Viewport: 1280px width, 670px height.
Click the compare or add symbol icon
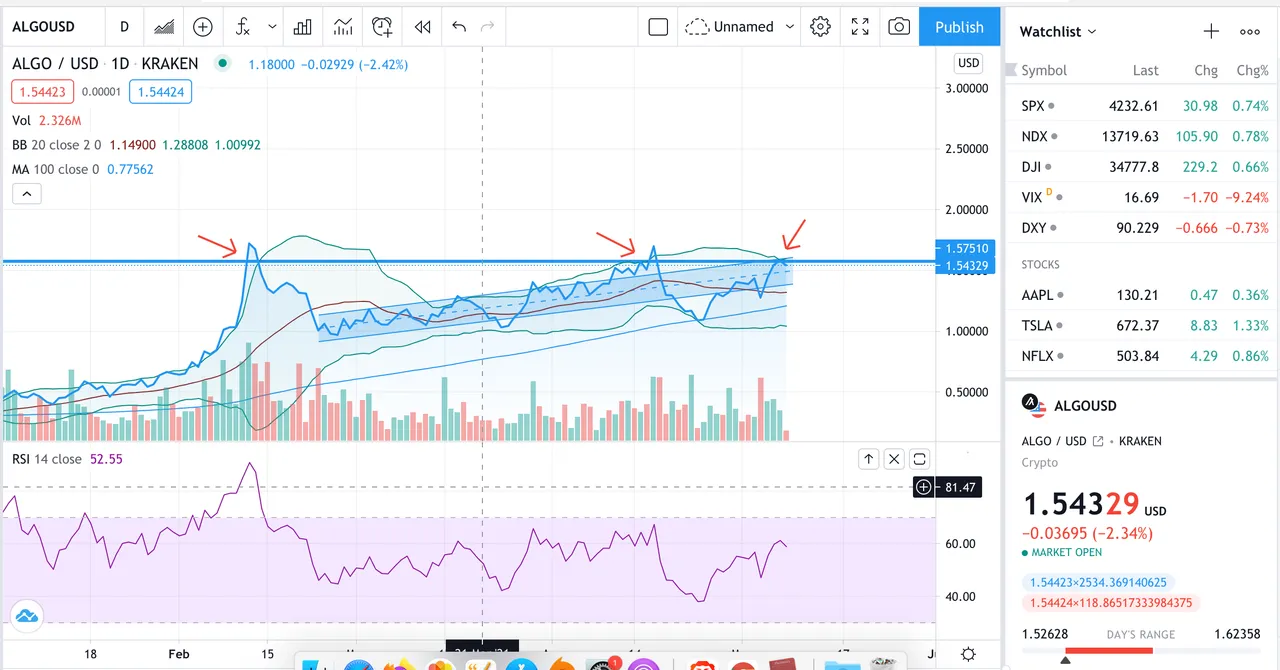[203, 27]
